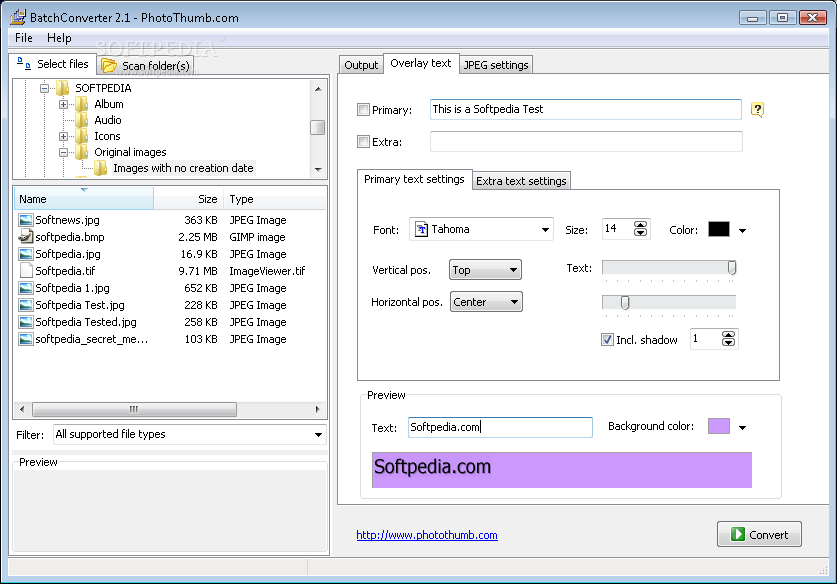This screenshot has height=584, width=837.
Task: Decrease the shadow value stepper
Action: pos(728,342)
